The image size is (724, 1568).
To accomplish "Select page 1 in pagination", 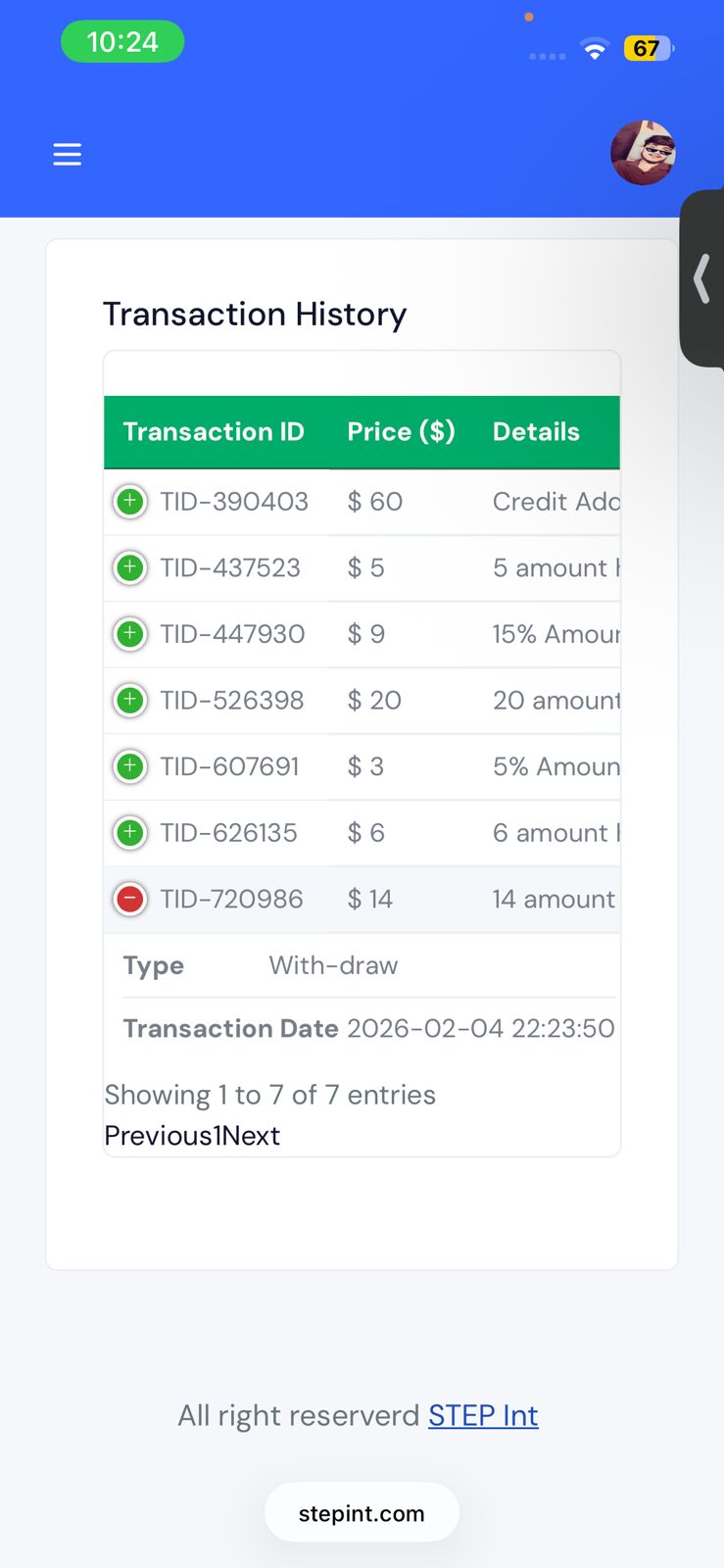I will click(x=217, y=1136).
